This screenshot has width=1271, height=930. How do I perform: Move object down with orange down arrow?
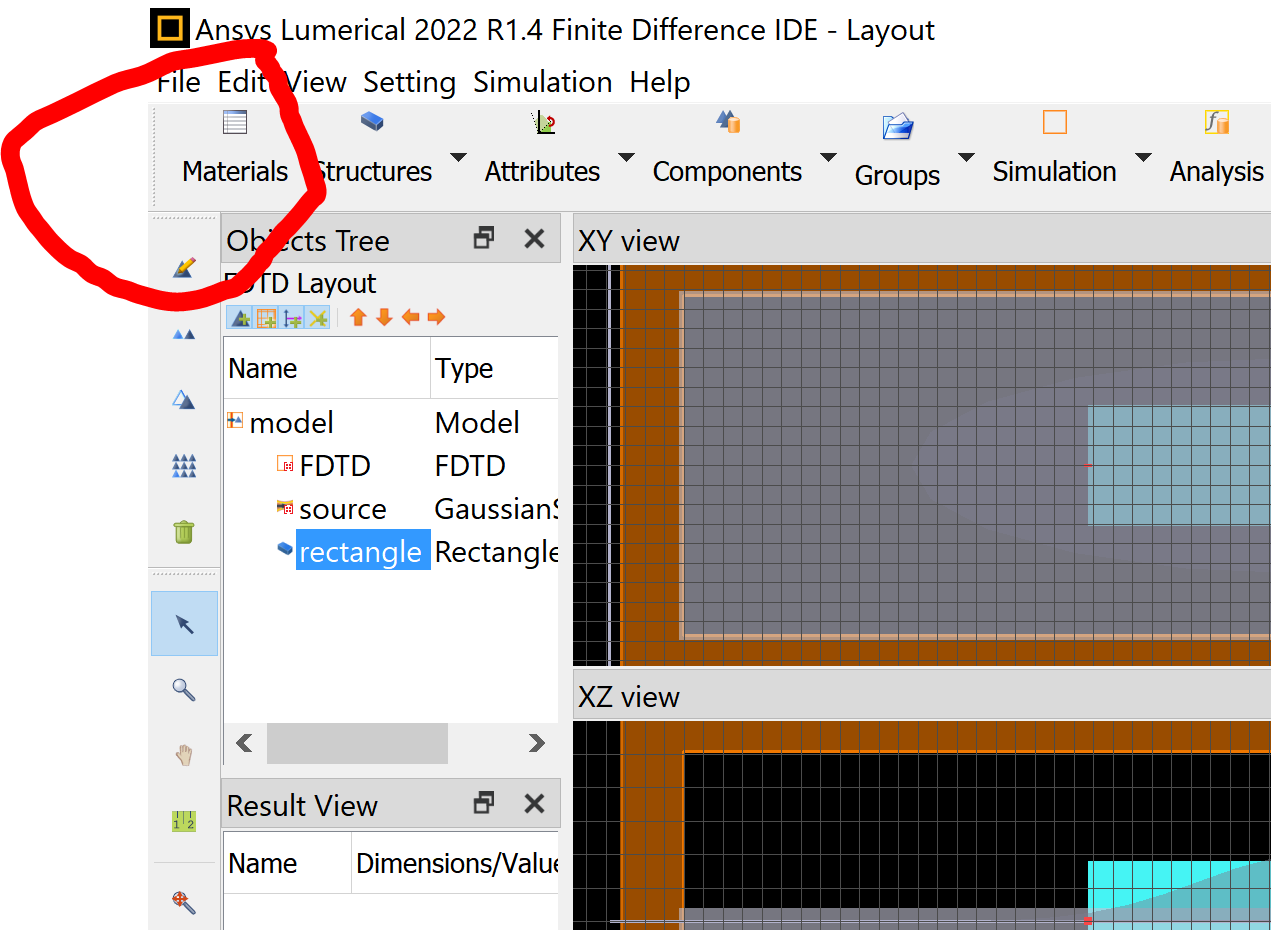[384, 318]
